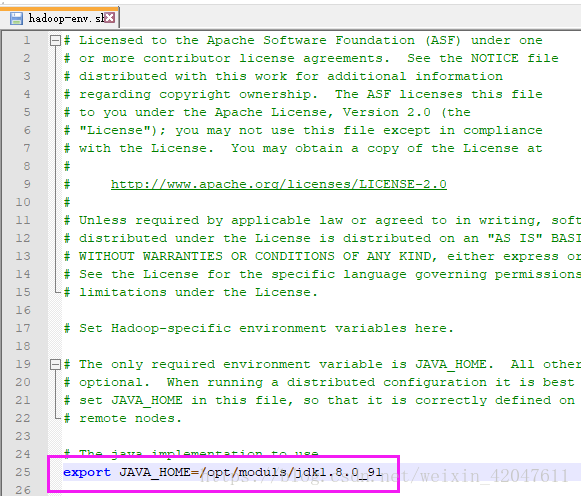The height and width of the screenshot is (496, 581).
Task: Collapse the comment fold at line 19
Action: coord(55,364)
